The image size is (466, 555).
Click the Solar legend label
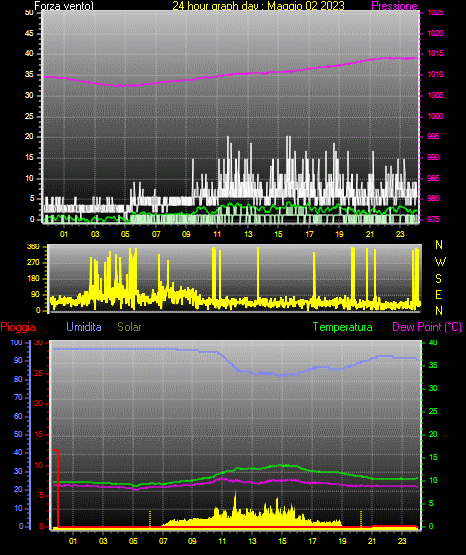[x=129, y=327]
